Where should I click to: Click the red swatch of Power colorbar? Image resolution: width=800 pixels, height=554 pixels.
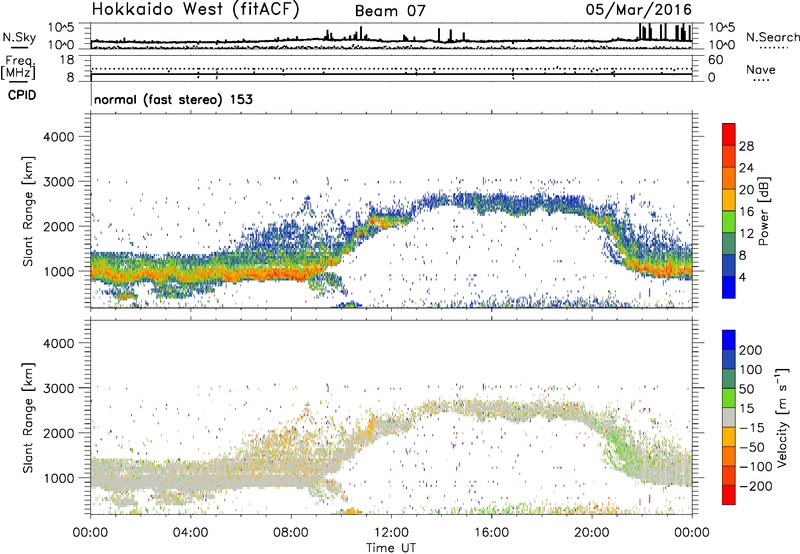click(729, 134)
